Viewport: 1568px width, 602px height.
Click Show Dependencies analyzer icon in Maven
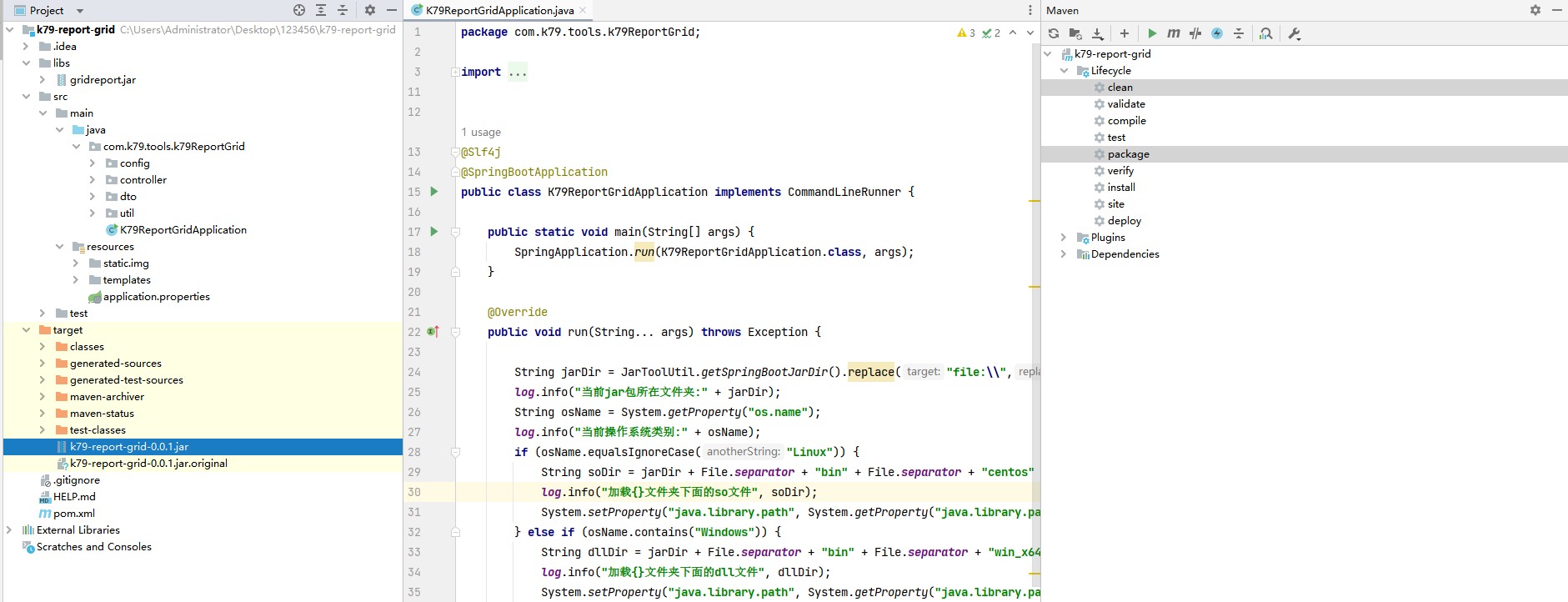1266,33
